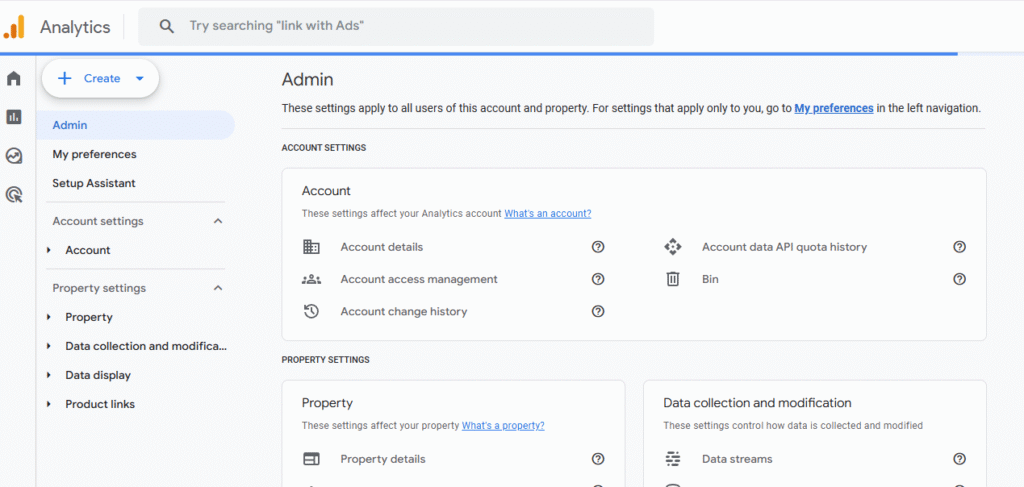Image resolution: width=1024 pixels, height=487 pixels.
Task: Open the Bin setting
Action: click(711, 279)
